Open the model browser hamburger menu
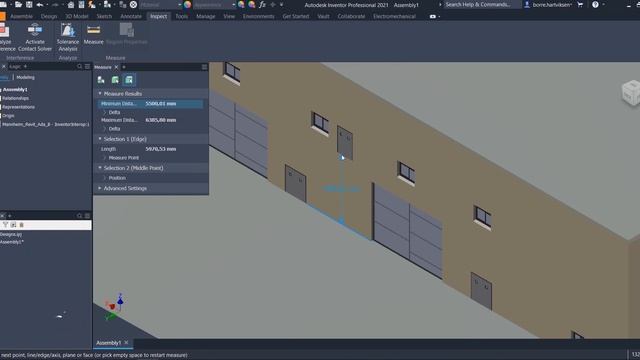The image size is (640, 360). point(87,67)
